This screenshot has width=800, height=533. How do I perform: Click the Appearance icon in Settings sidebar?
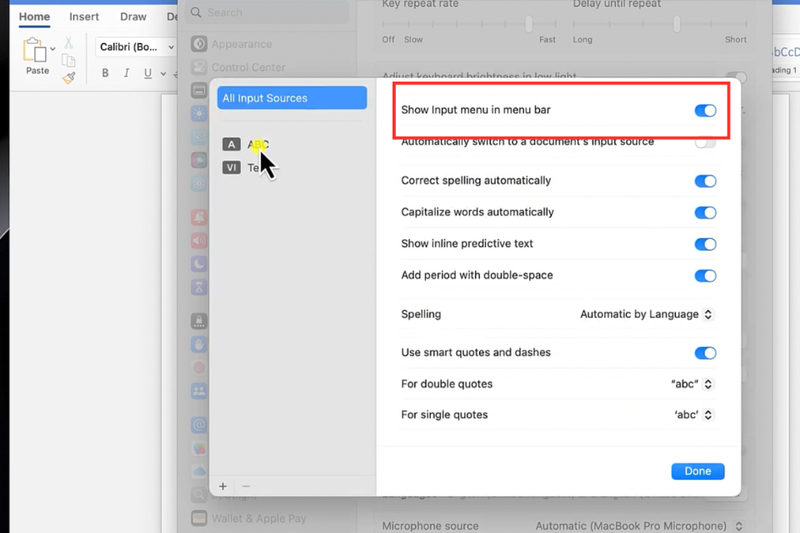(199, 44)
